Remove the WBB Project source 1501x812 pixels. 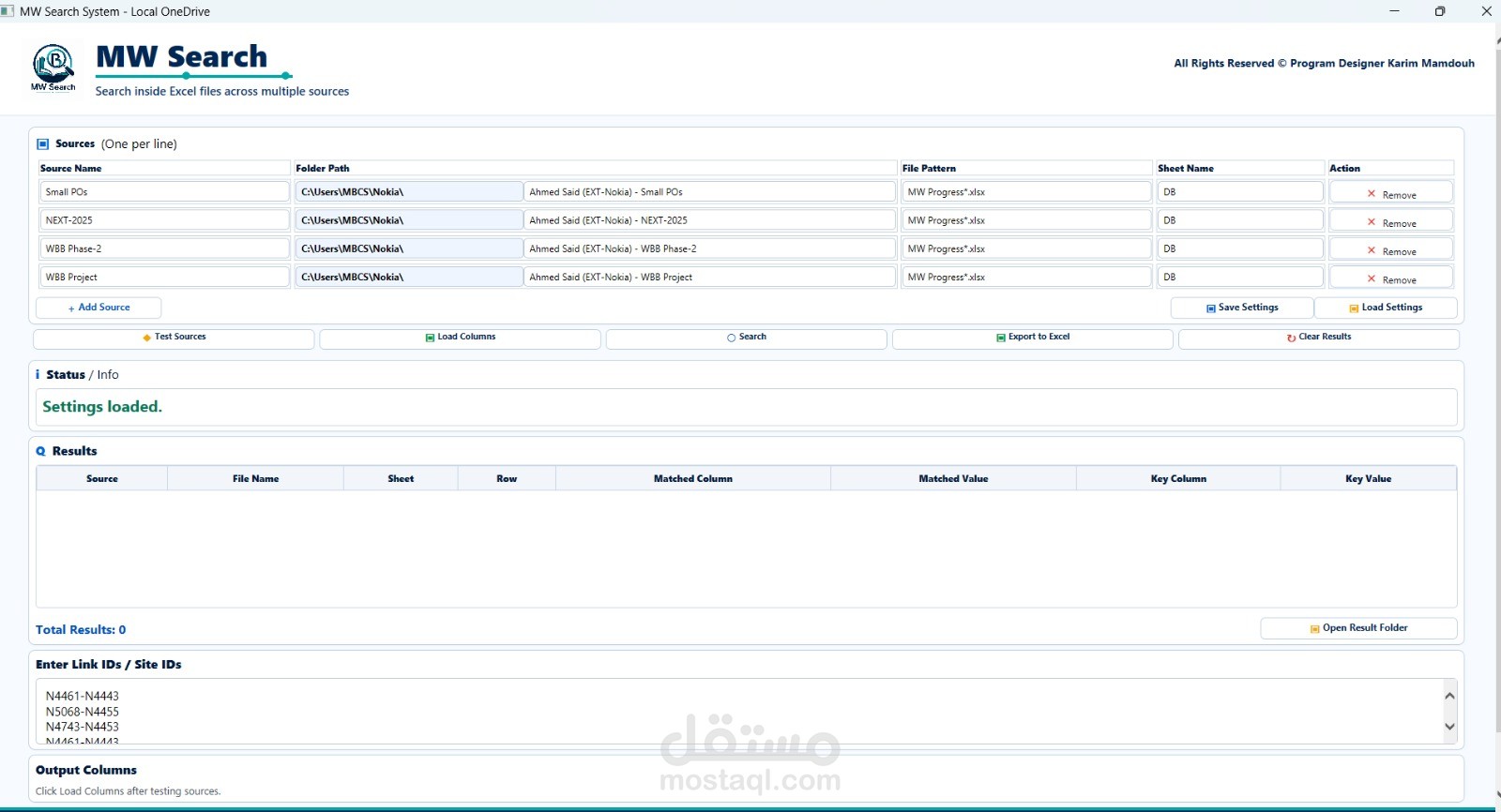click(1391, 278)
